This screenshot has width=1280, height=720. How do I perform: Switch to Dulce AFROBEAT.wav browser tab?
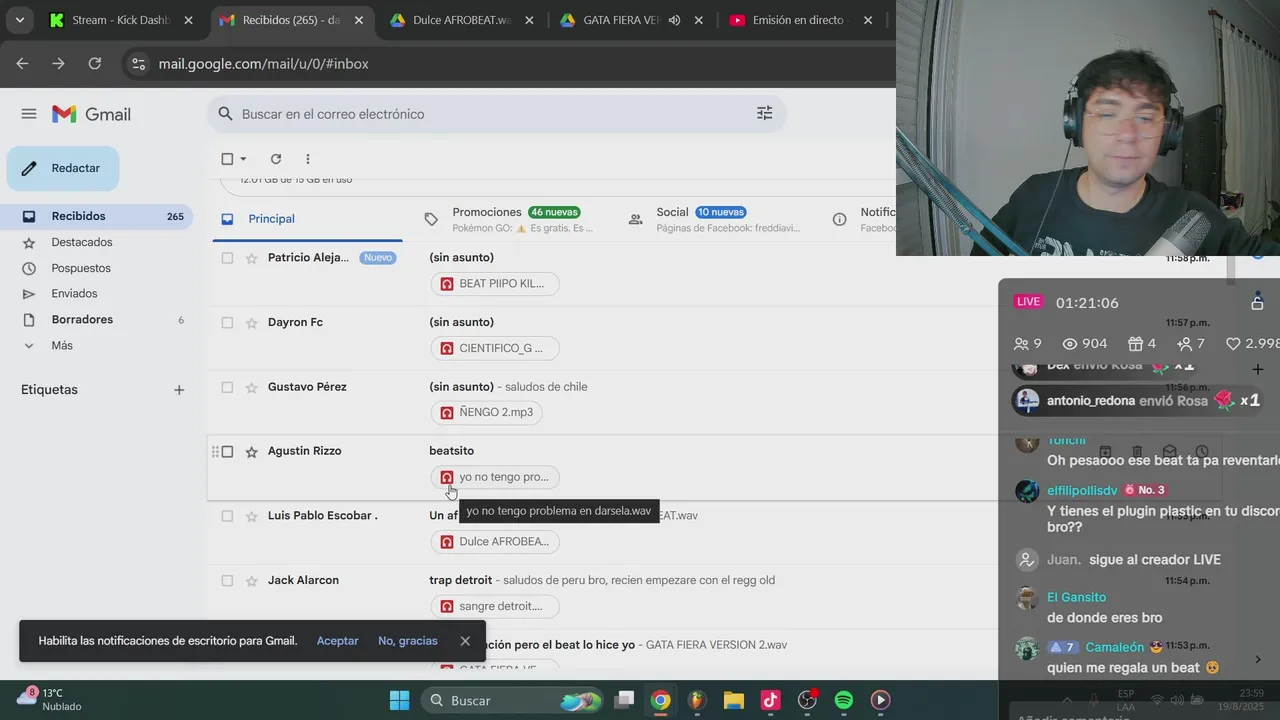pos(461,20)
